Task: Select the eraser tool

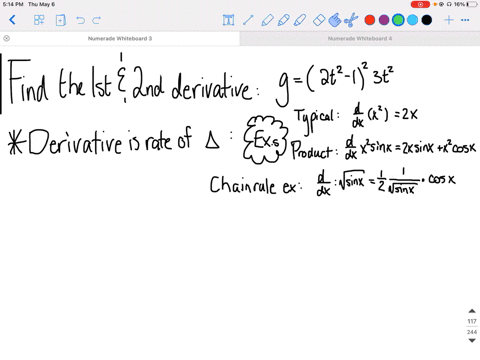Action: [319, 20]
